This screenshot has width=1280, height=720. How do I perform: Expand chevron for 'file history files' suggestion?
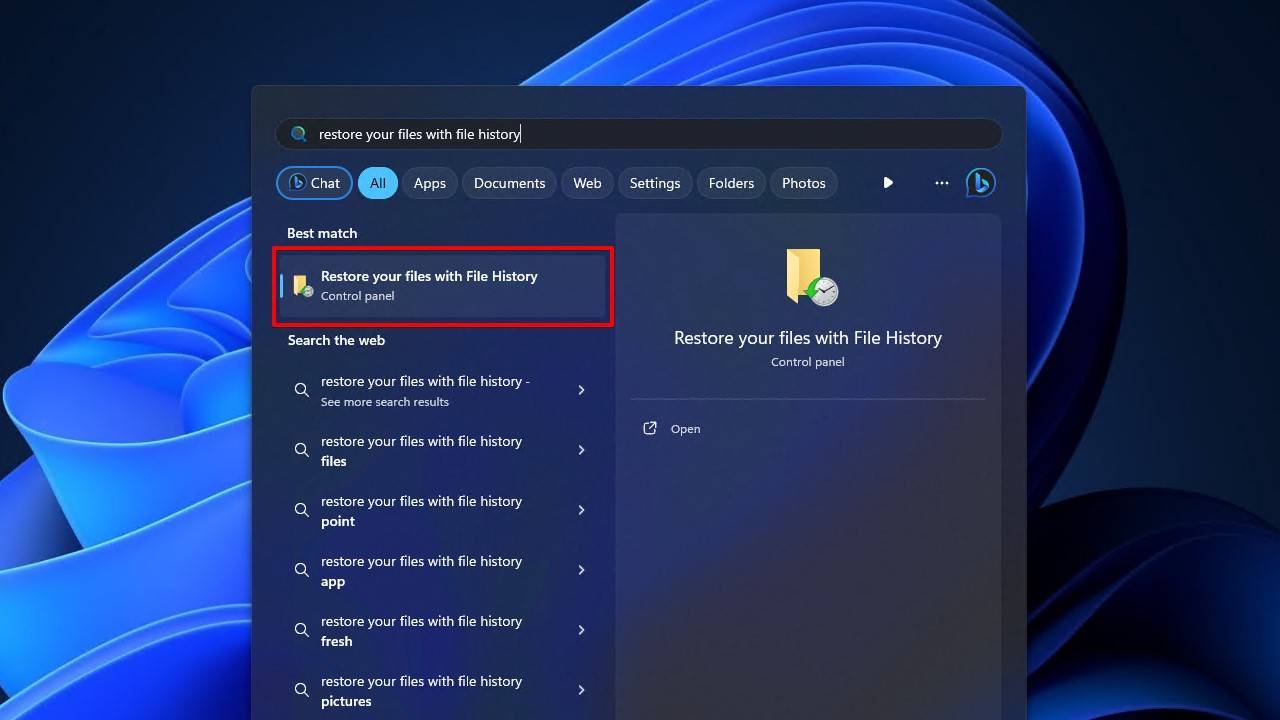[581, 450]
